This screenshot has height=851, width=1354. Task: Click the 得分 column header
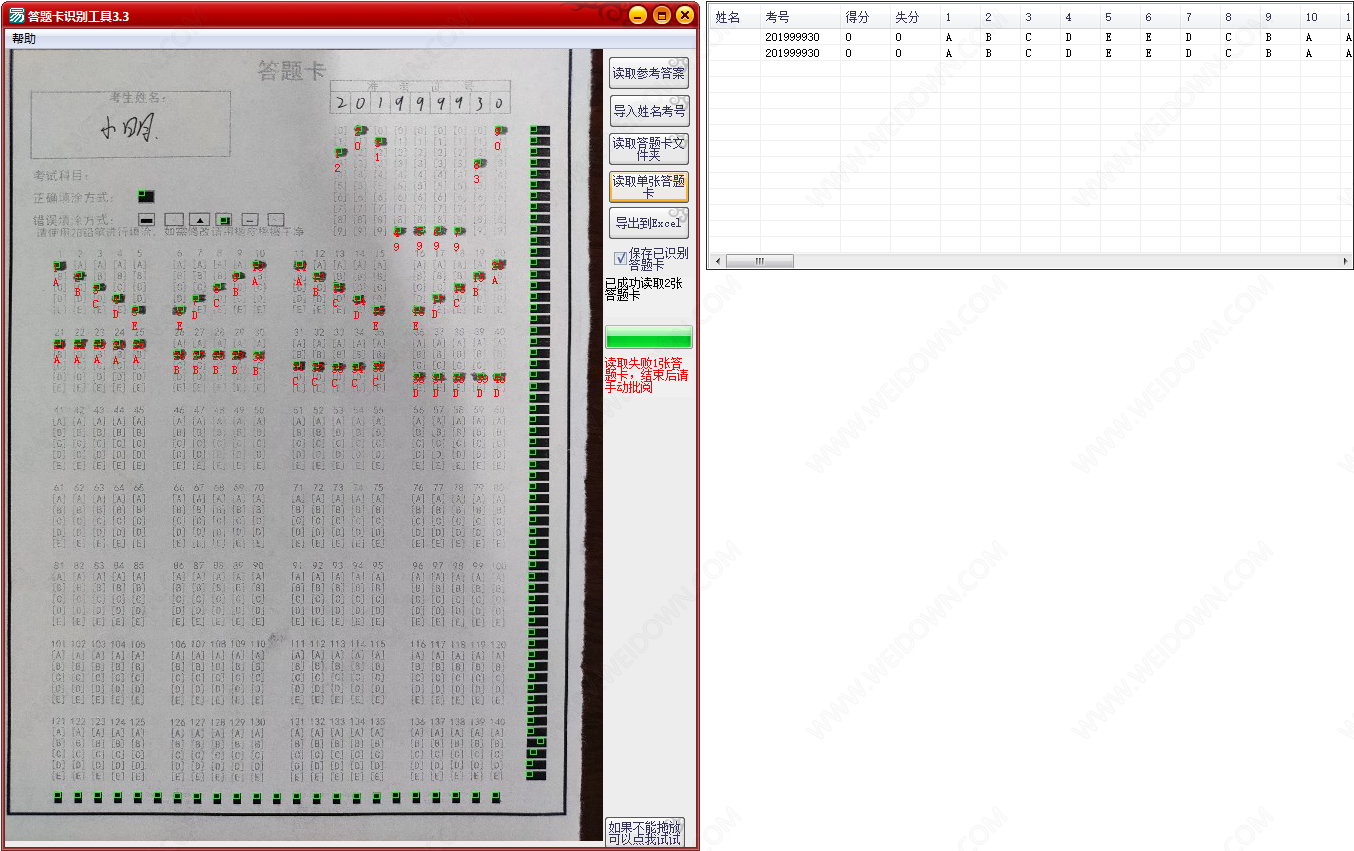point(865,17)
